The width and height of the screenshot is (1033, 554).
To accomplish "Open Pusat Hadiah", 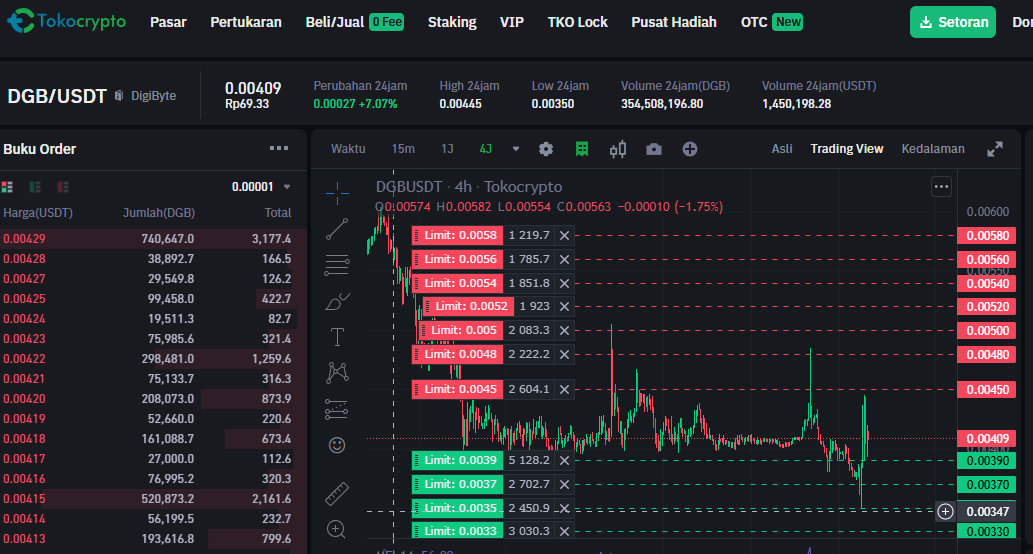I will 674,22.
